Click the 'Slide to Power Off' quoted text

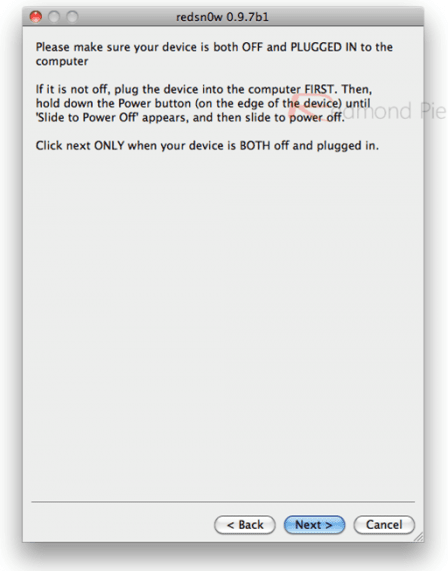[x=87, y=118]
